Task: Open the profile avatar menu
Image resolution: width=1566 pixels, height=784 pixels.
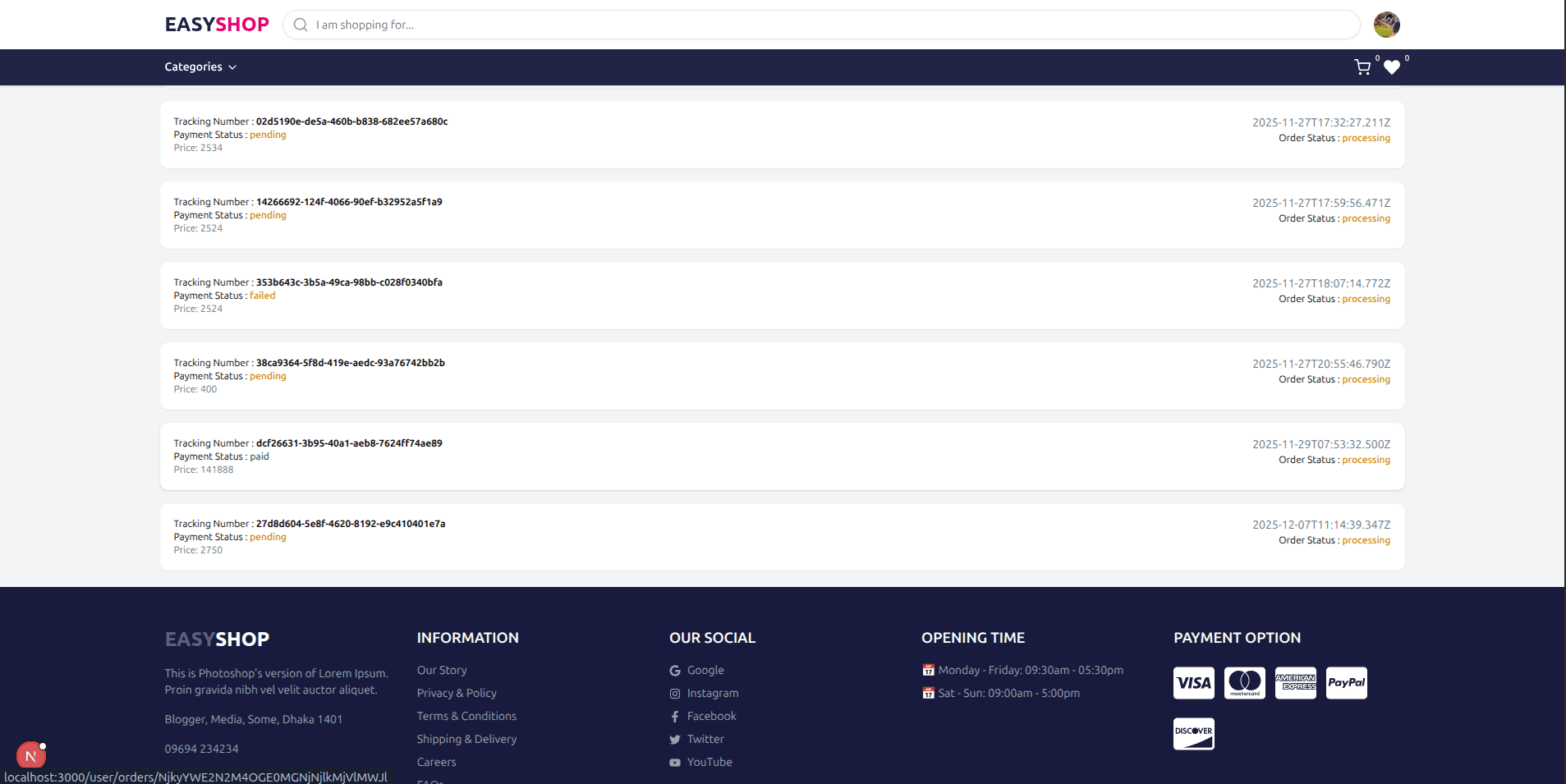Action: pos(1386,25)
